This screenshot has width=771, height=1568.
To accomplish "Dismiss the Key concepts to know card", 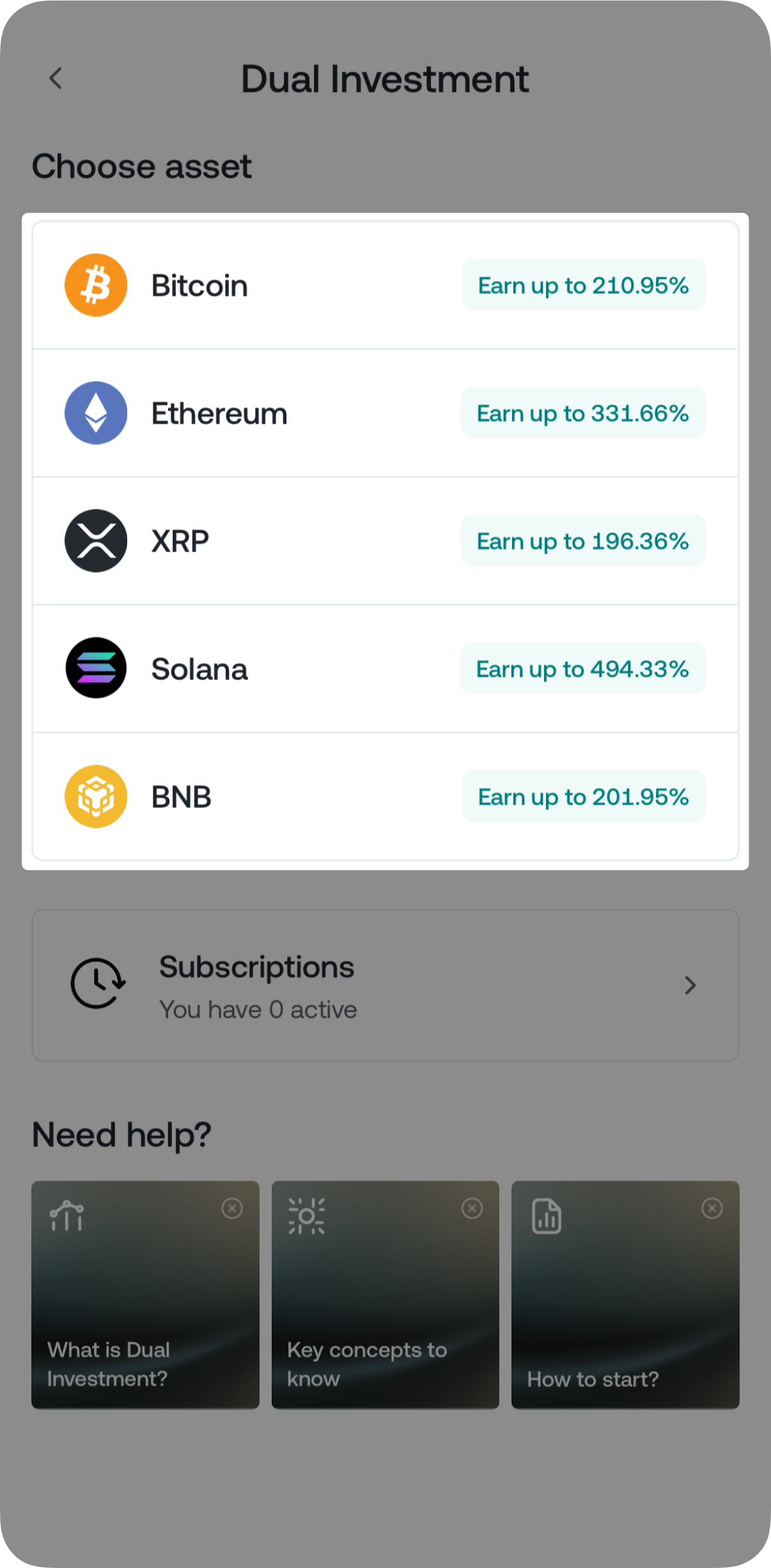I will tap(472, 1208).
